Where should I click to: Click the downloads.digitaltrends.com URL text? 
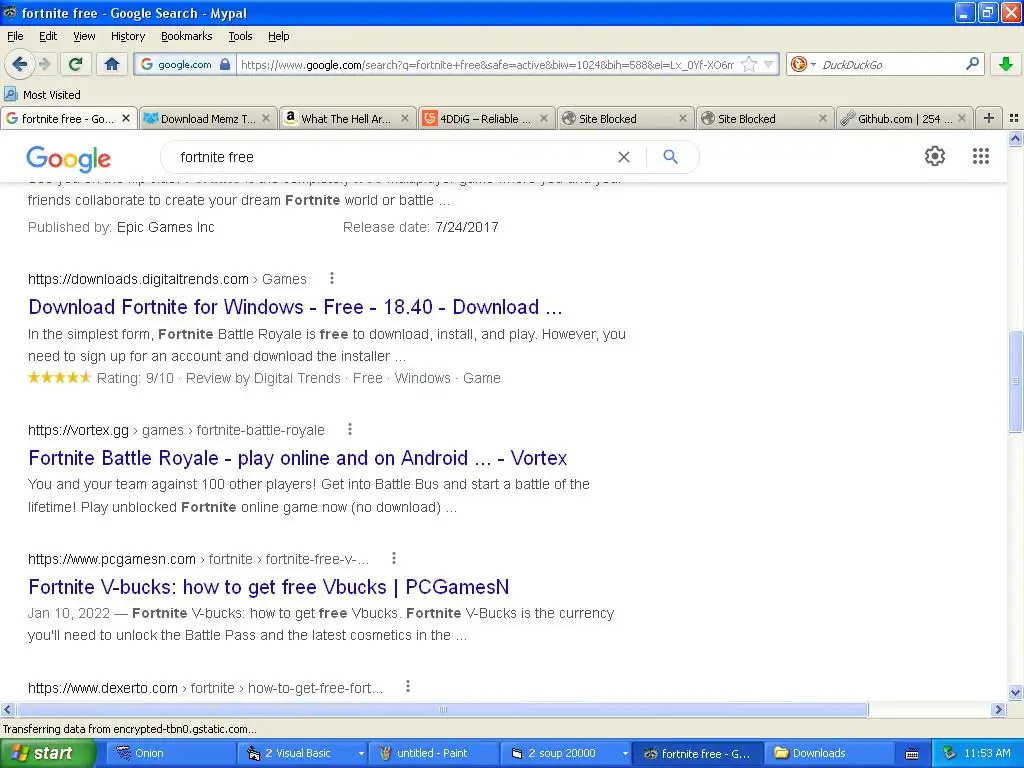pos(138,280)
